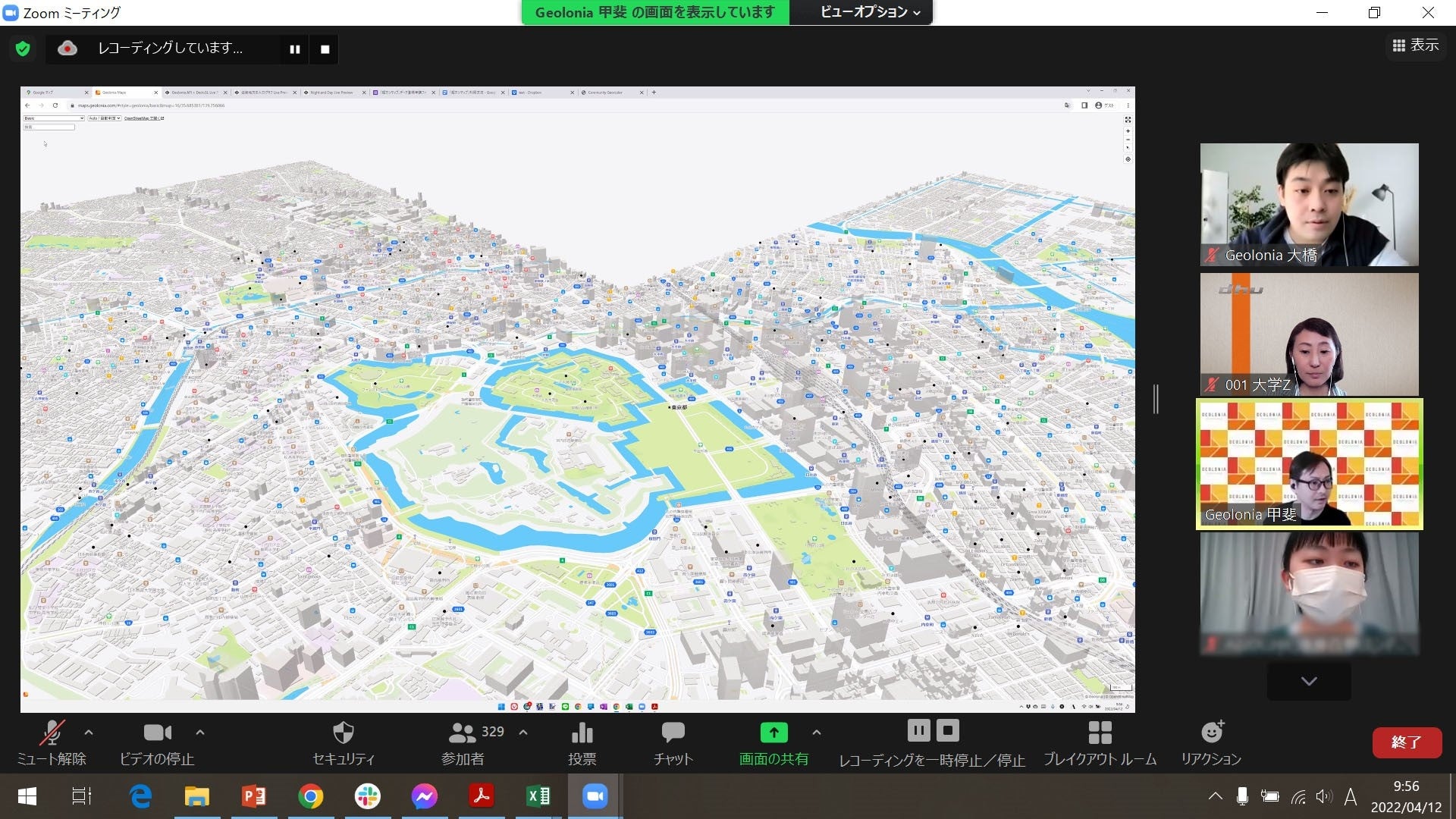Click the green encryption shield icon
Viewport: 1456px width, 819px height.
click(x=23, y=49)
